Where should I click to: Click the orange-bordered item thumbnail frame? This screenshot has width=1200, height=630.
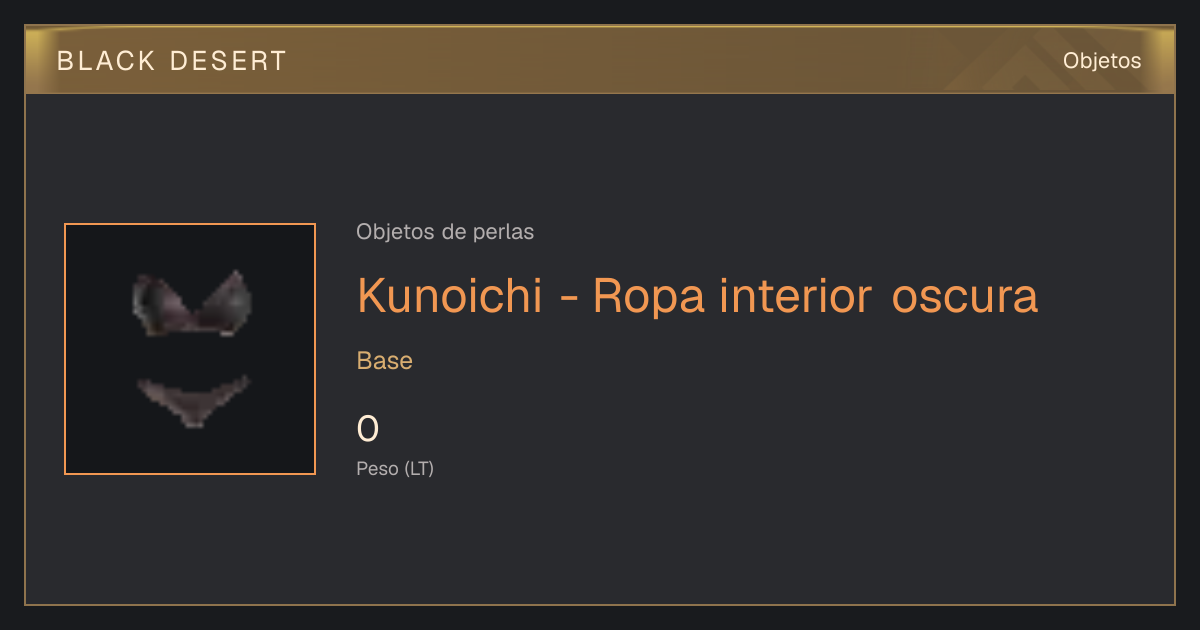click(190, 349)
